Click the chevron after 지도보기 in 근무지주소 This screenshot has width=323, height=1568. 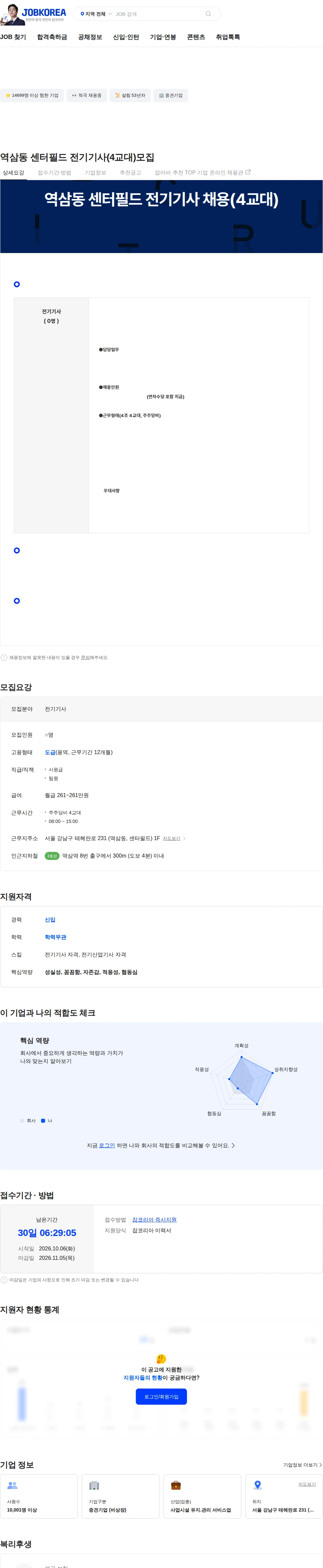[185, 838]
